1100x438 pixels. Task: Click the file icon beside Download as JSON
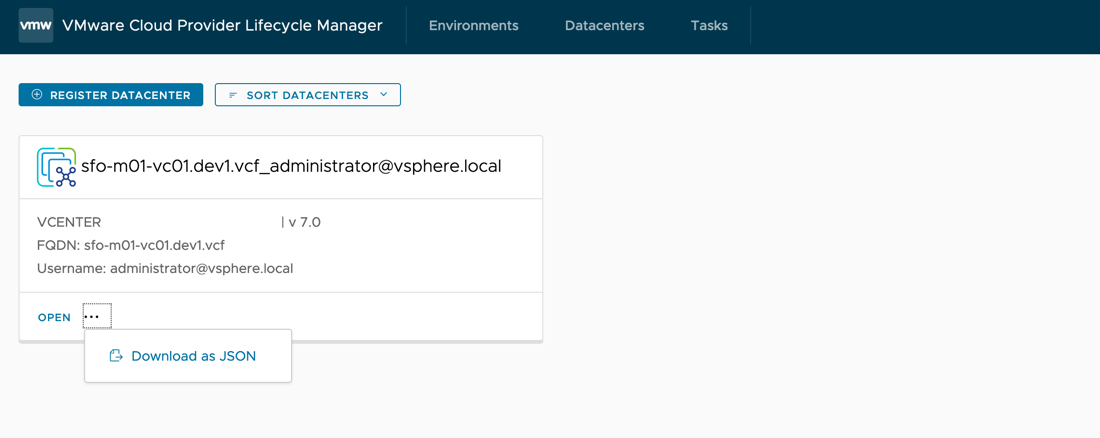point(116,356)
